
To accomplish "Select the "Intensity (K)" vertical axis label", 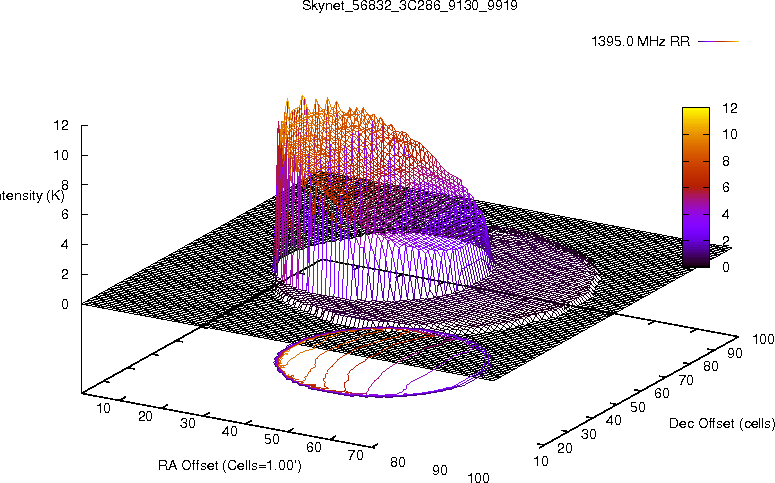I will pyautogui.click(x=32, y=196).
